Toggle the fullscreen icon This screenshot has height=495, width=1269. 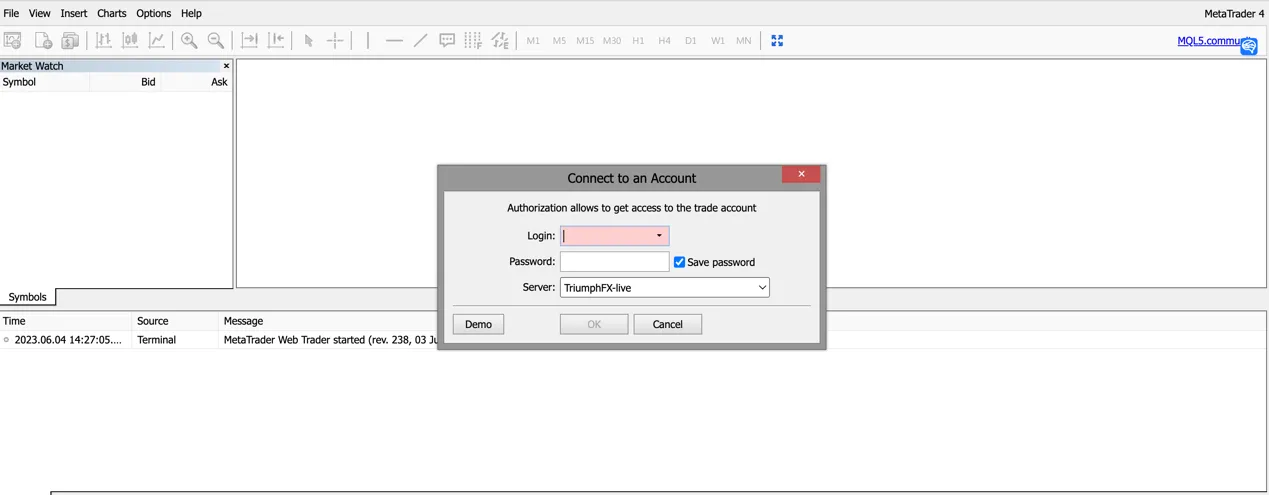point(777,41)
